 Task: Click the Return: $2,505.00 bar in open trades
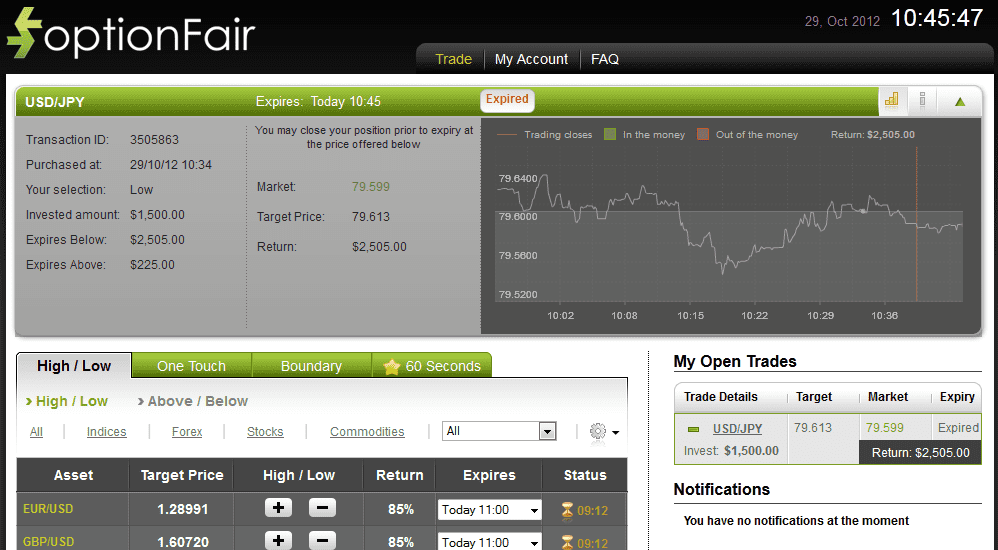920,453
